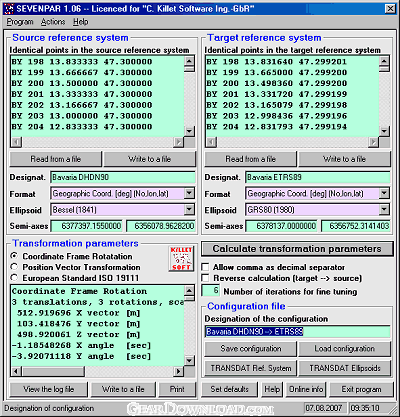Screen dimensions: 400x417
Task: Click target points list scroll right arrow
Action: pyautogui.click(x=373, y=142)
